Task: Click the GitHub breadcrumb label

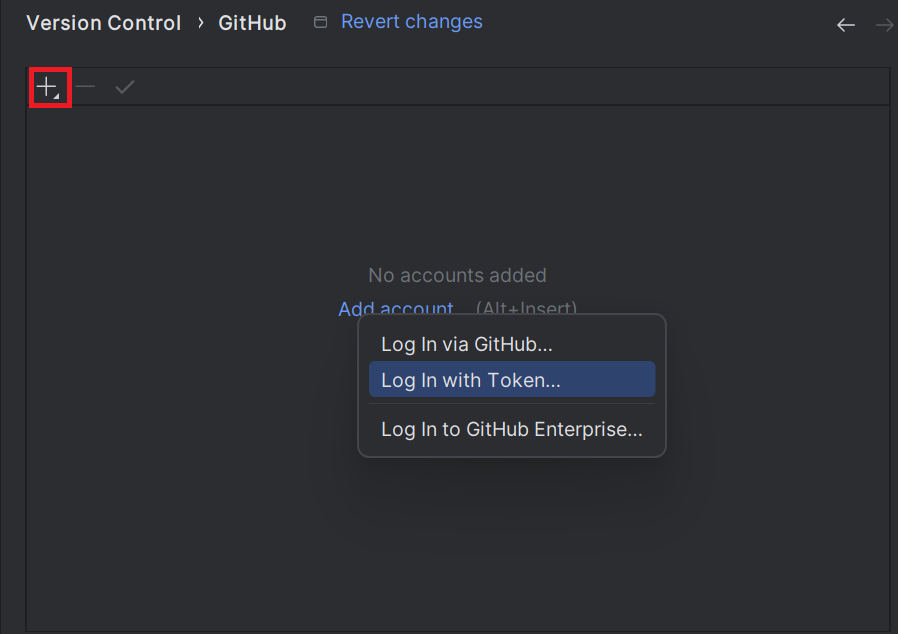Action: [252, 22]
